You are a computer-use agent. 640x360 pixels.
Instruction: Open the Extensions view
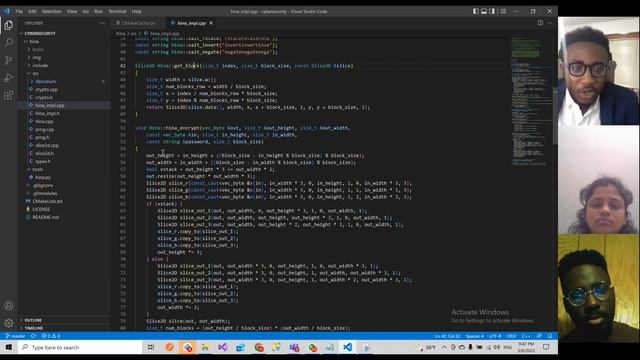pyautogui.click(x=9, y=95)
